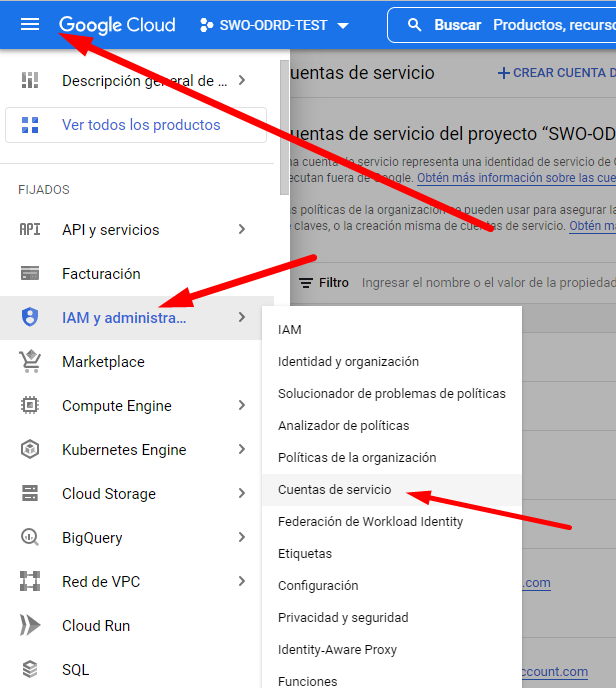Click the Cloud Run icon
Image resolution: width=616 pixels, height=688 pixels.
coord(30,626)
